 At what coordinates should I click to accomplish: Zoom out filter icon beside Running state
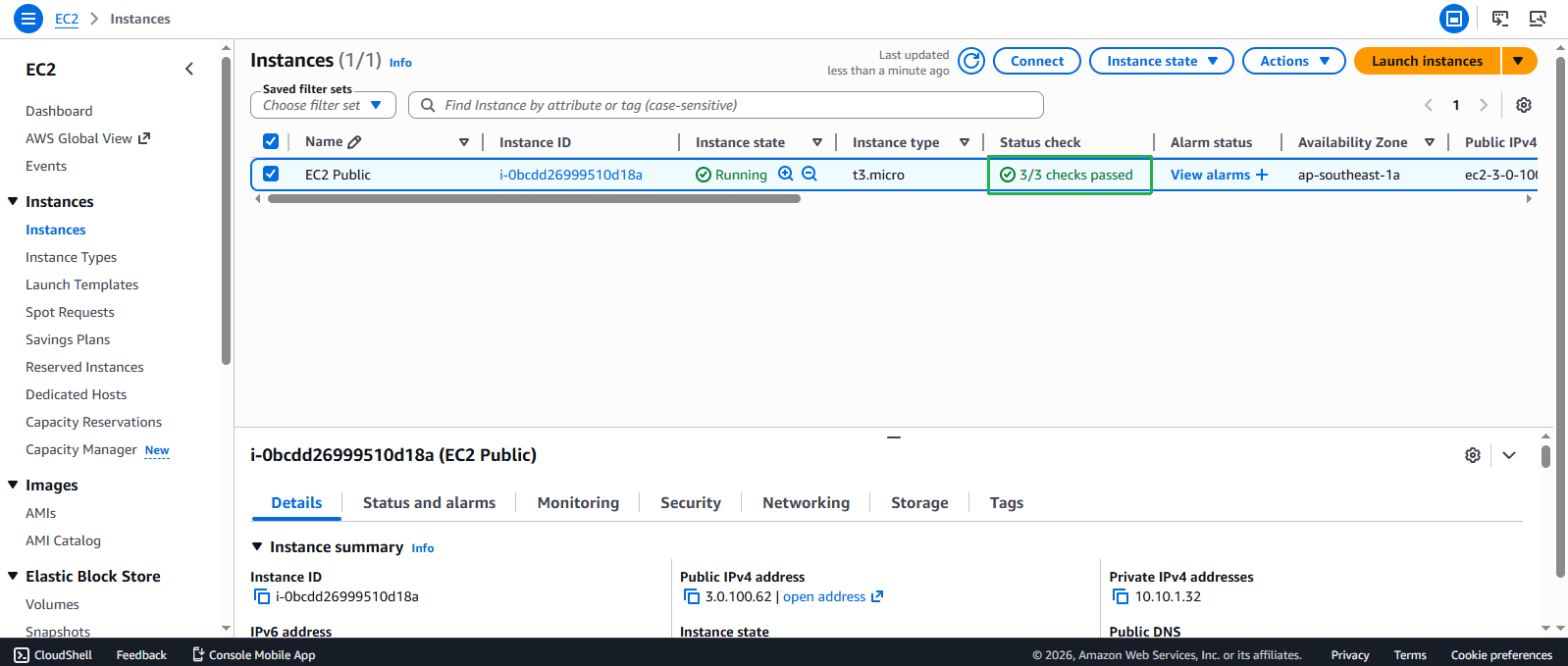810,174
